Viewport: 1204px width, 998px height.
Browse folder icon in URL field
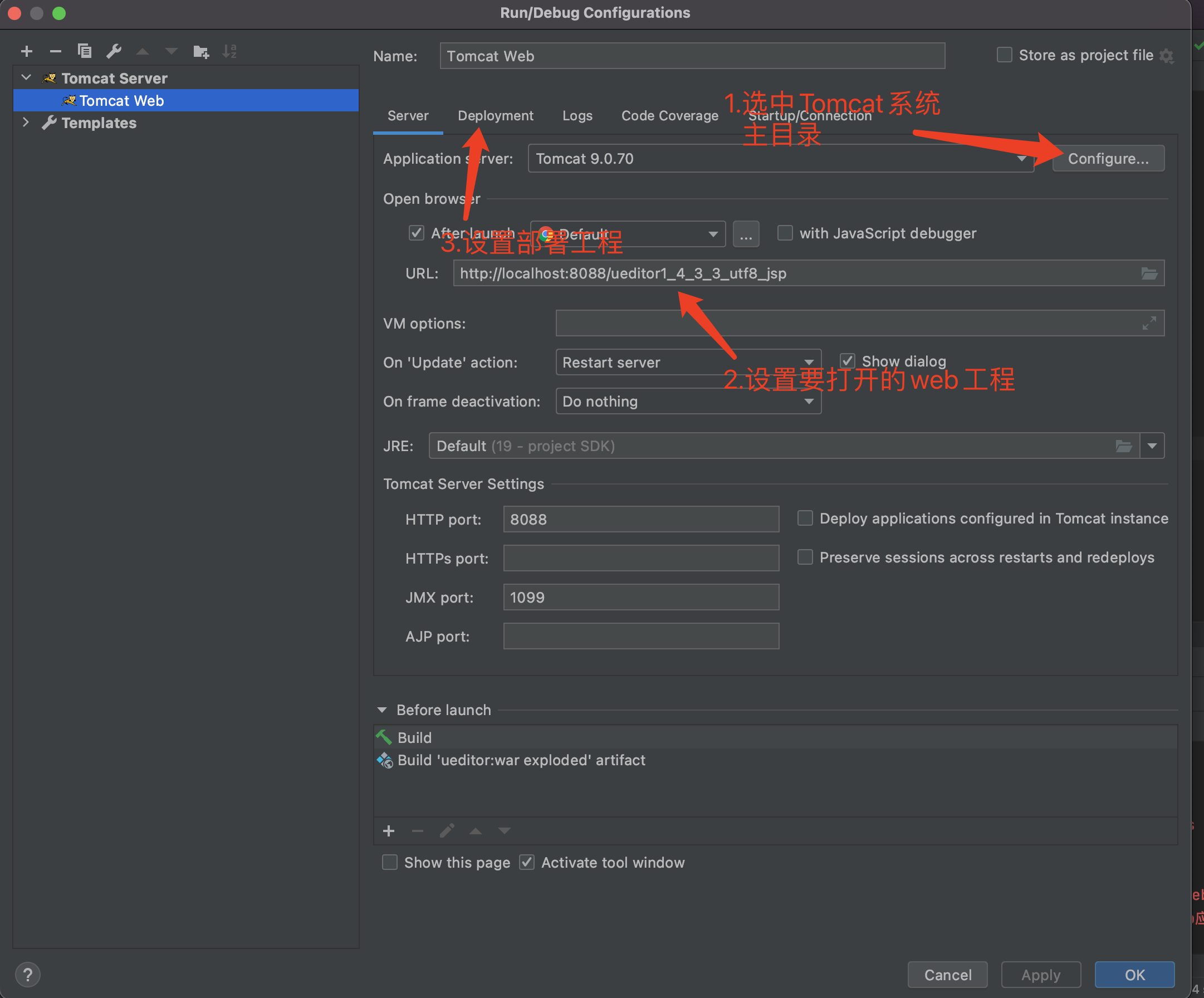[x=1149, y=273]
